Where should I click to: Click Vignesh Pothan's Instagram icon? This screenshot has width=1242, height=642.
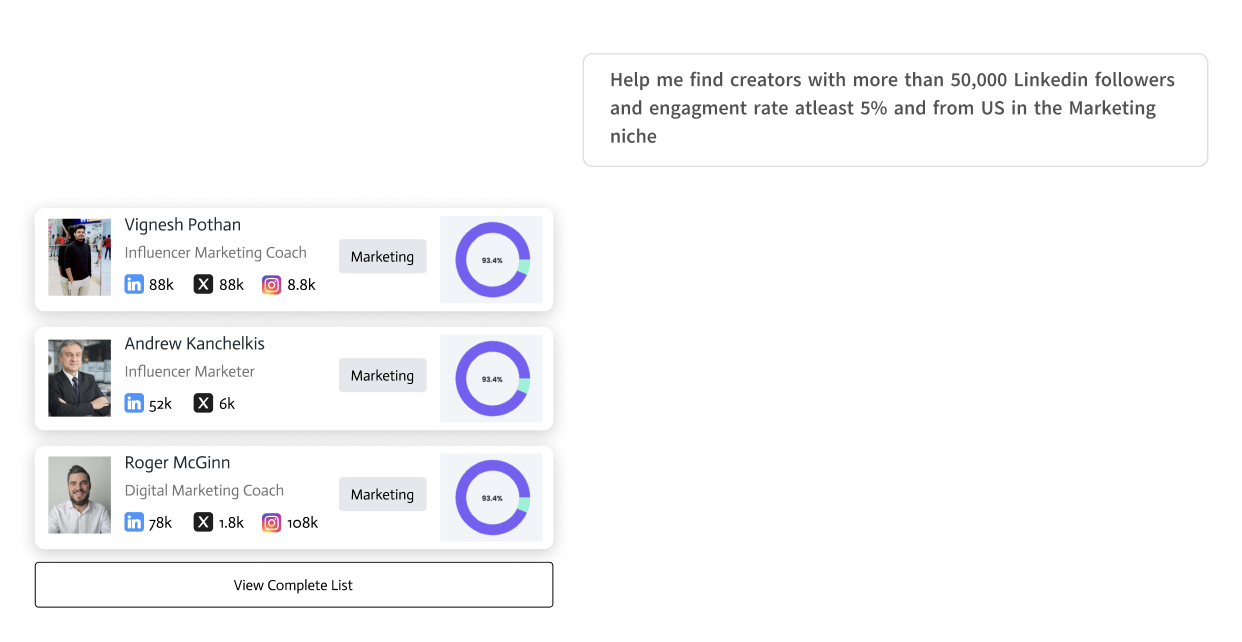(272, 284)
